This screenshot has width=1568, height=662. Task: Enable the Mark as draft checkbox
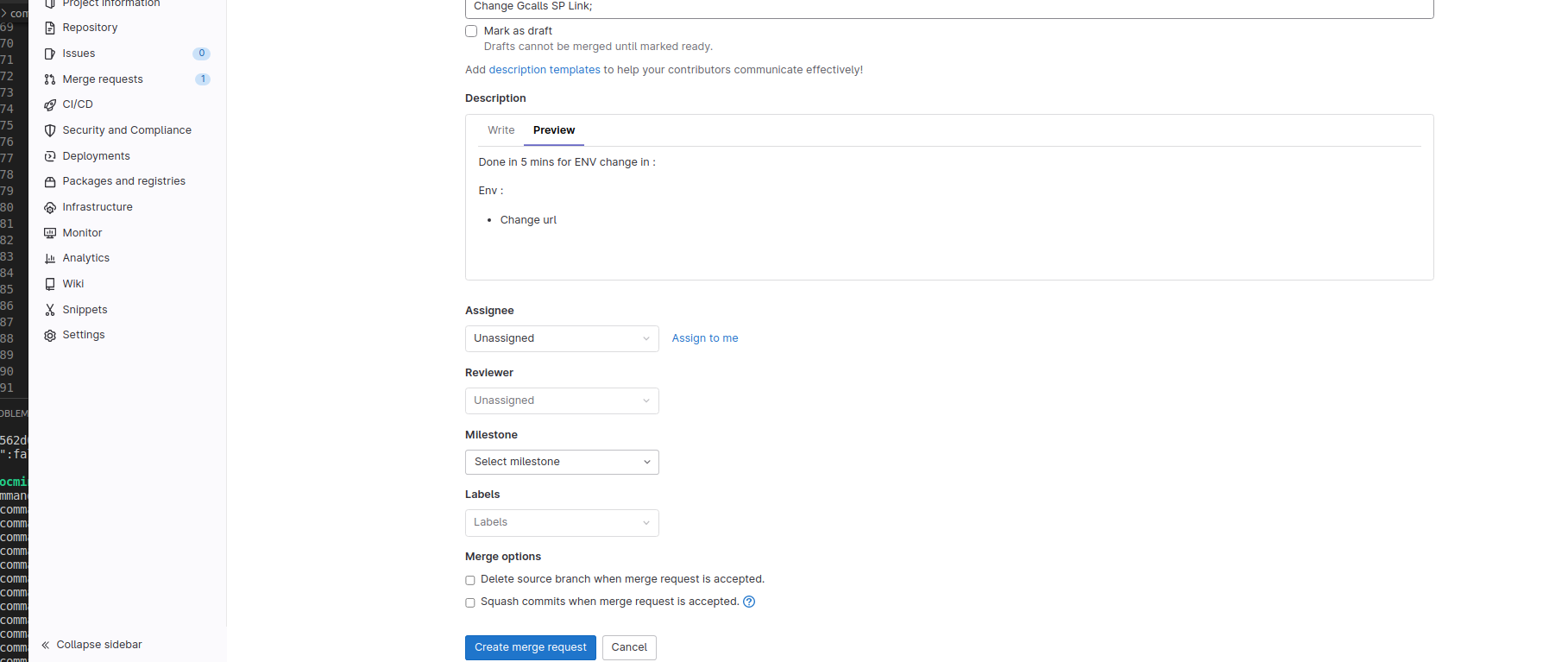471,31
